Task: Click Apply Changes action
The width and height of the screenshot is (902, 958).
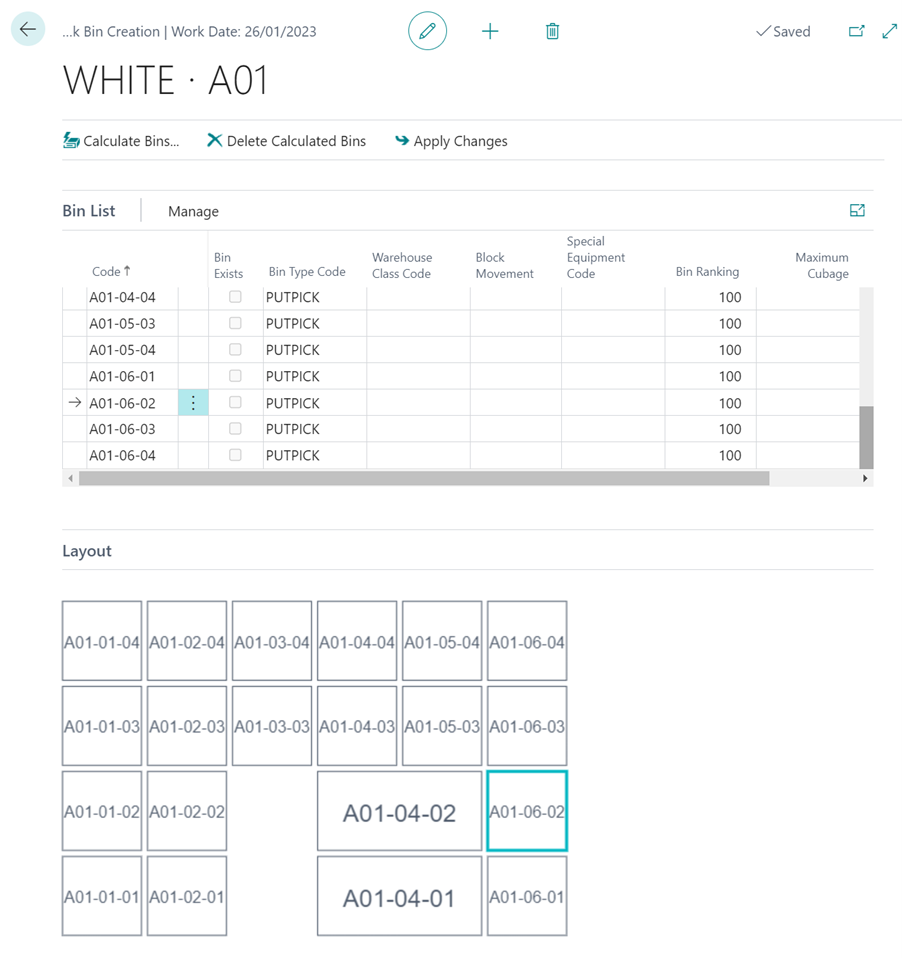Action: coord(451,141)
